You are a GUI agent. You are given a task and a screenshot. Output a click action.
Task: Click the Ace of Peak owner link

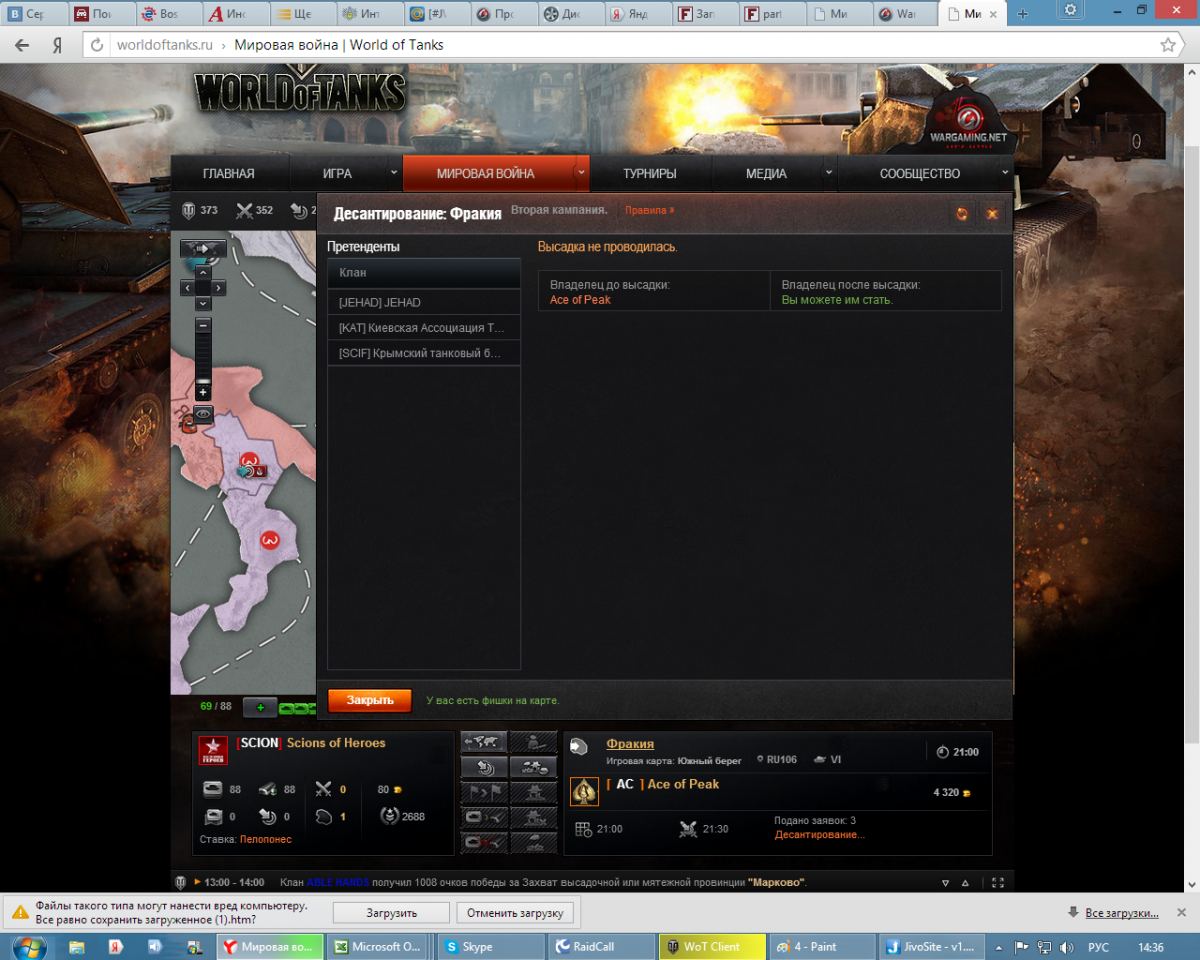580,300
